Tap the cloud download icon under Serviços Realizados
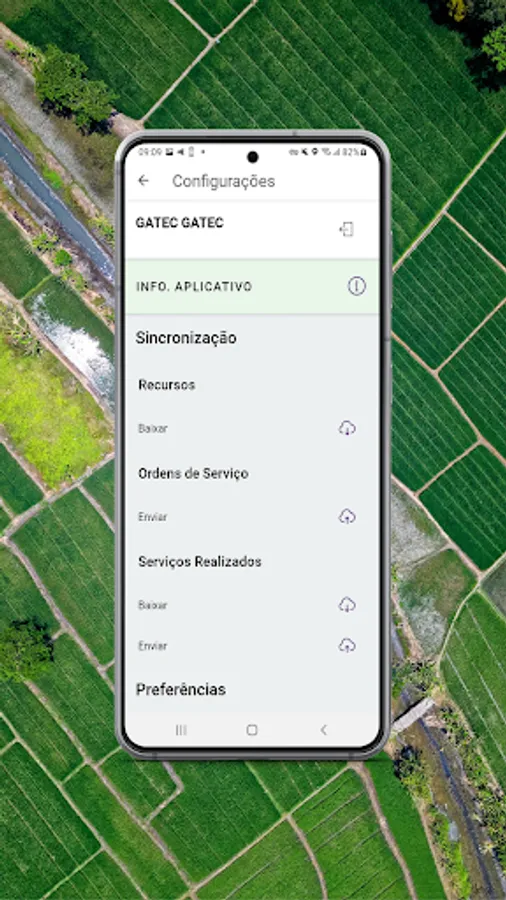The width and height of the screenshot is (506, 900). (347, 604)
